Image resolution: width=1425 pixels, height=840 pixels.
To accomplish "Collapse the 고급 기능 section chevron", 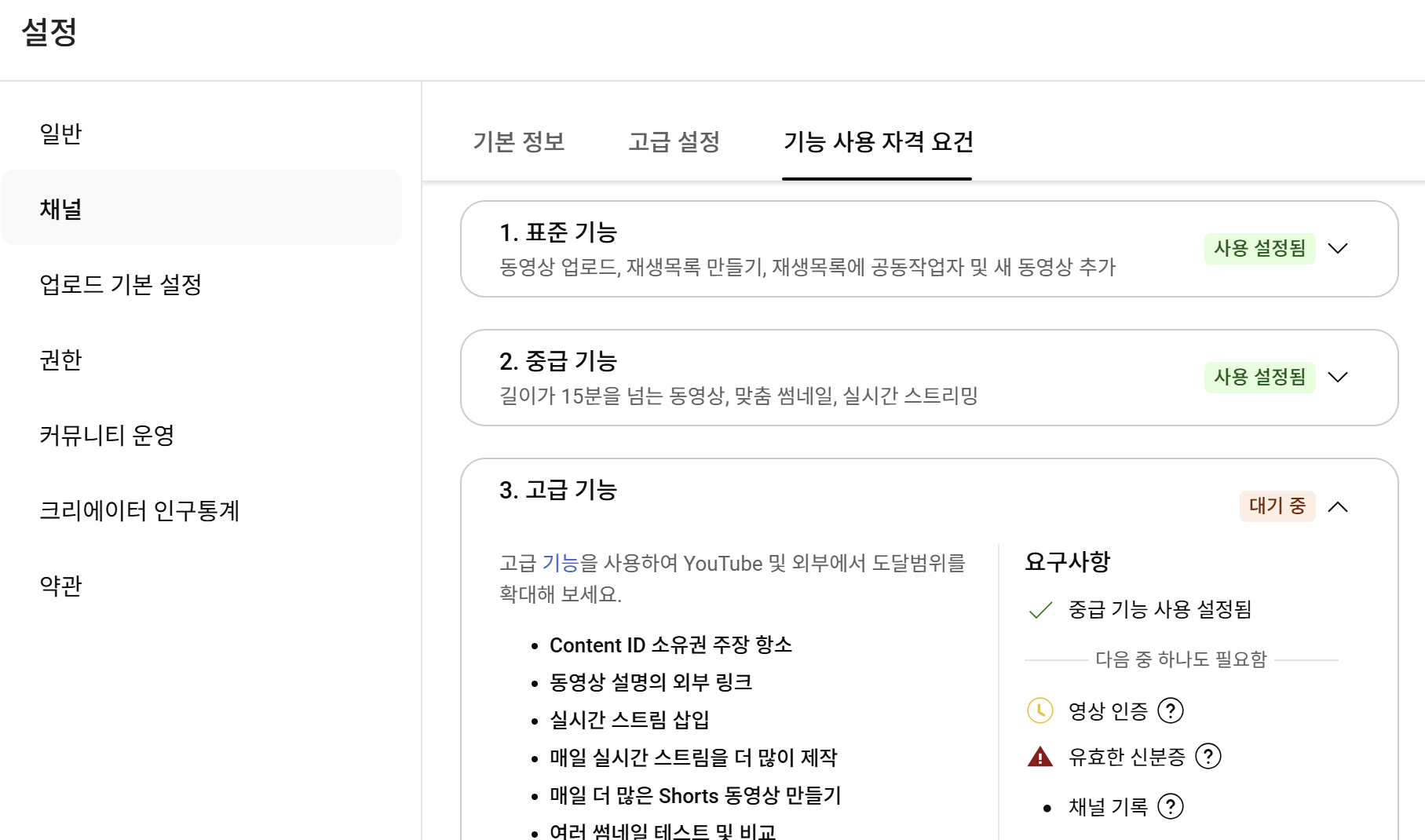I will (1338, 506).
